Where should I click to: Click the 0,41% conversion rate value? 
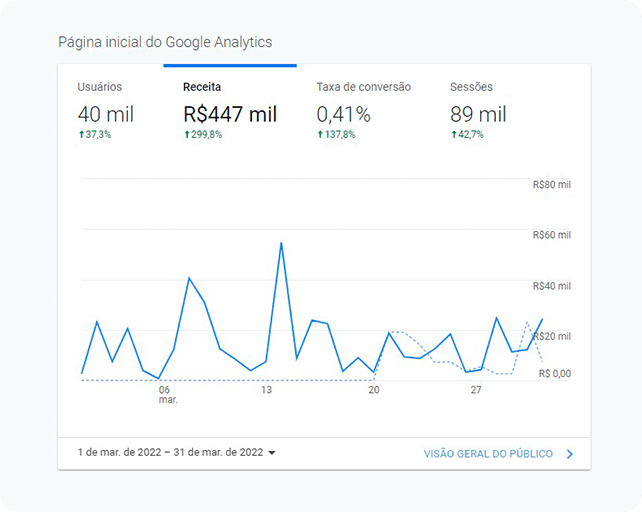point(344,114)
